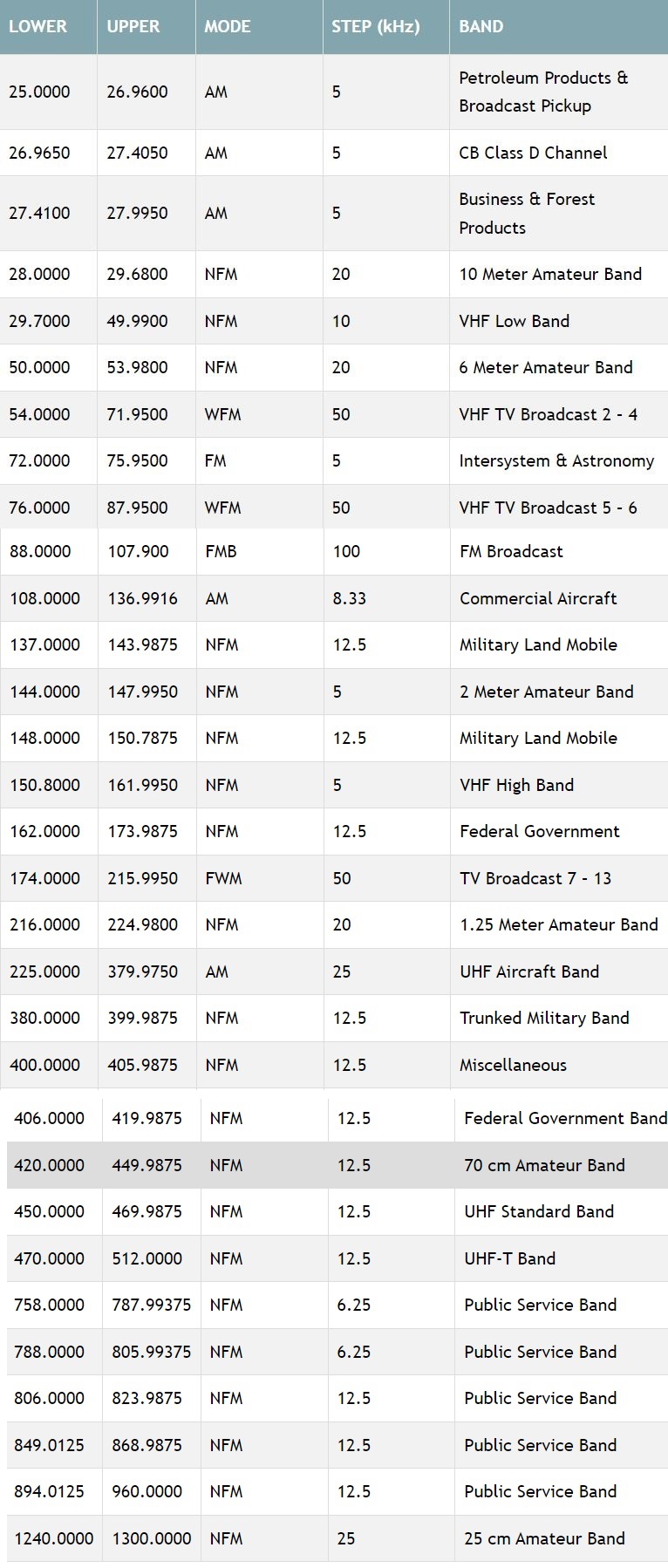Click the UPPER column header
The image size is (668, 1568).
point(146,26)
